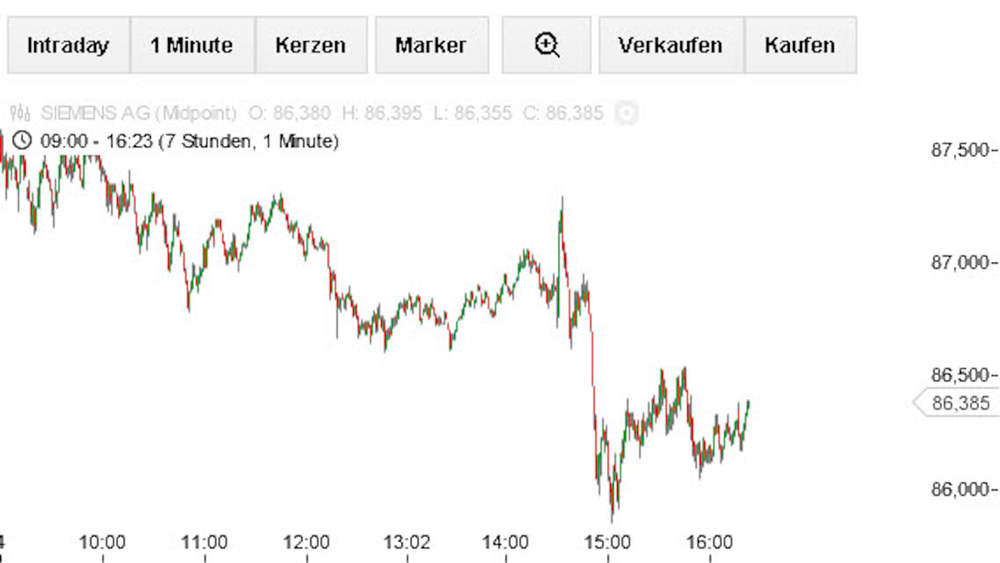Click the 16:00 time axis label
Viewport: 1000px width, 563px height.
pyautogui.click(x=709, y=543)
